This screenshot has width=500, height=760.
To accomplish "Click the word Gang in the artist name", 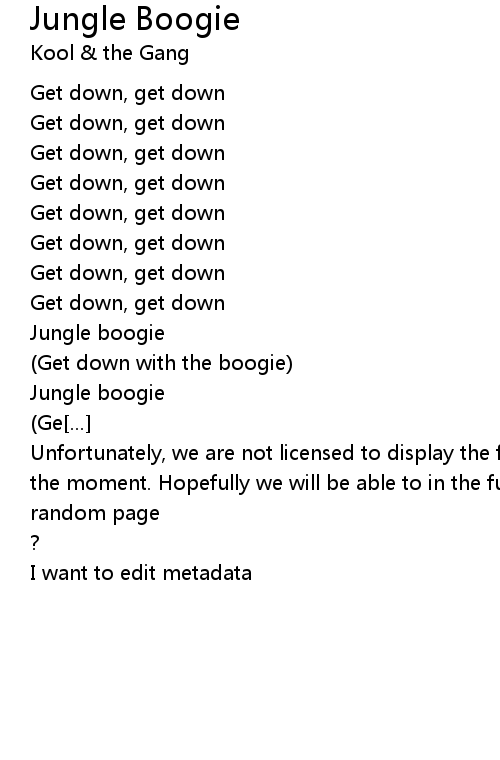I will (164, 53).
